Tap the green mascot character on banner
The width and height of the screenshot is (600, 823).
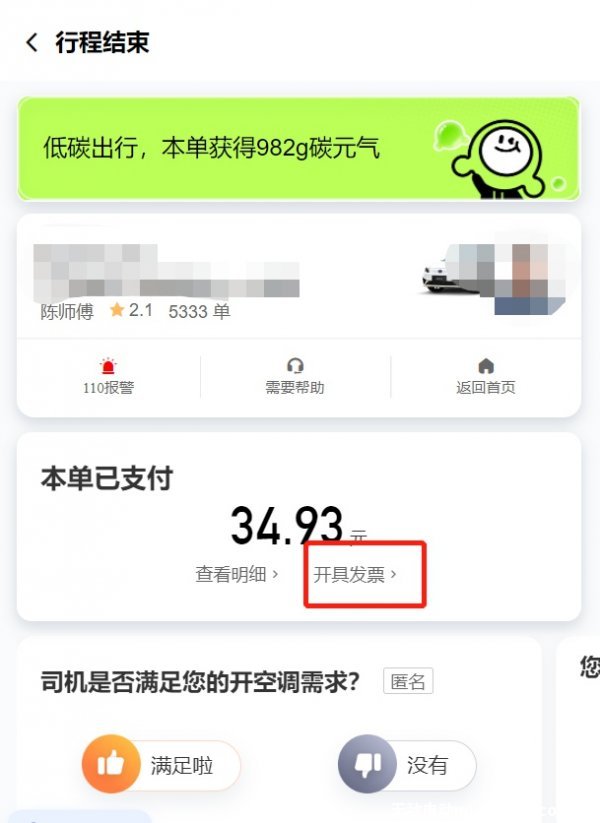coord(498,159)
